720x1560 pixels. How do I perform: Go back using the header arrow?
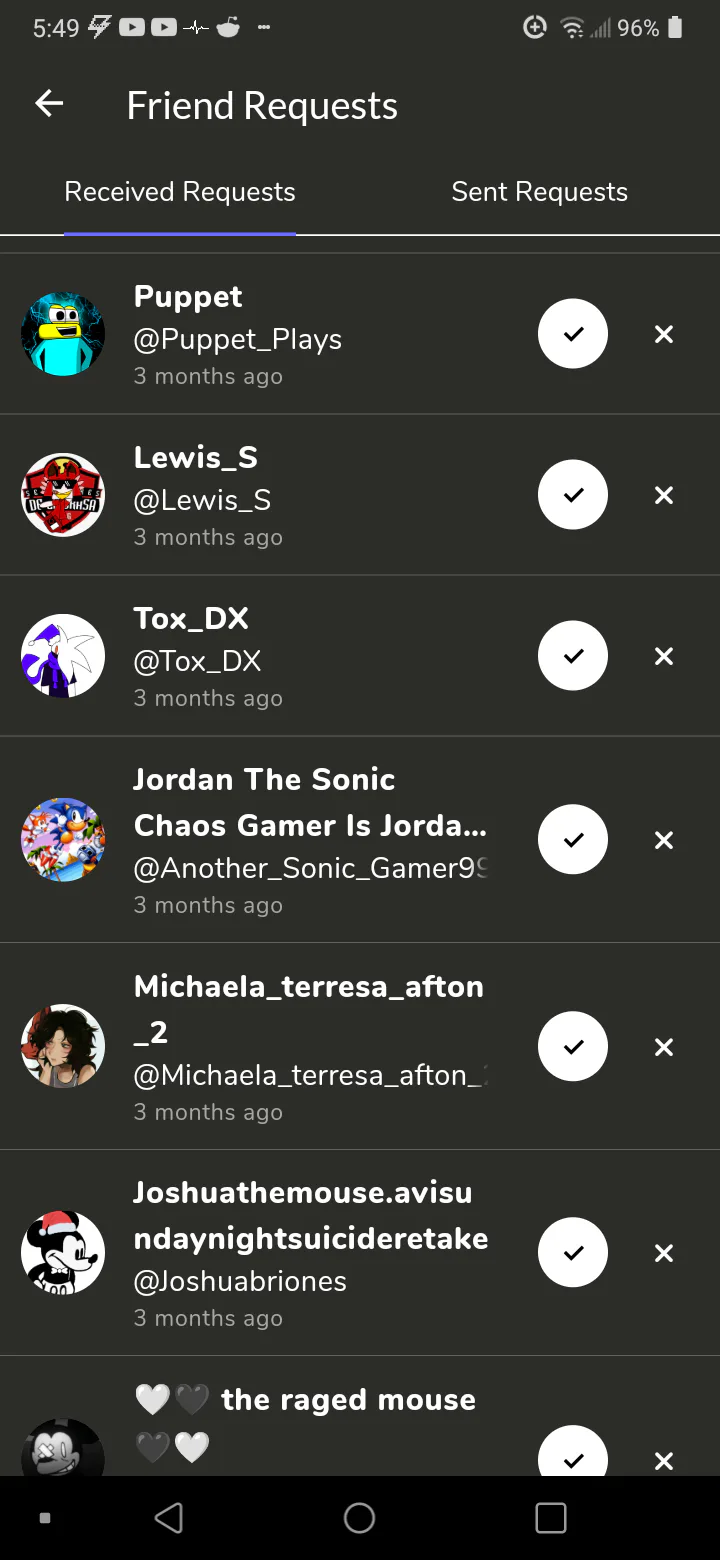[49, 104]
